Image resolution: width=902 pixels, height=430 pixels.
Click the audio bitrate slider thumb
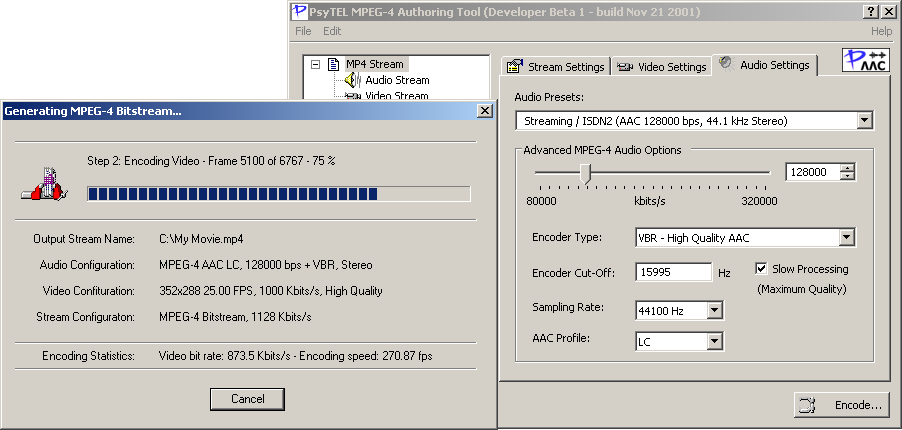(x=586, y=173)
